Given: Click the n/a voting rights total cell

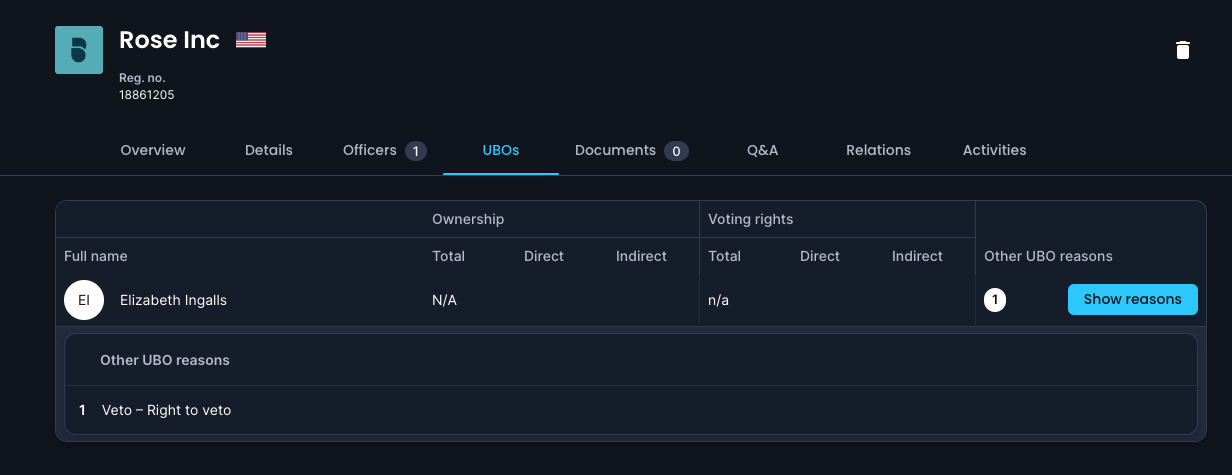Looking at the screenshot, I should [718, 300].
